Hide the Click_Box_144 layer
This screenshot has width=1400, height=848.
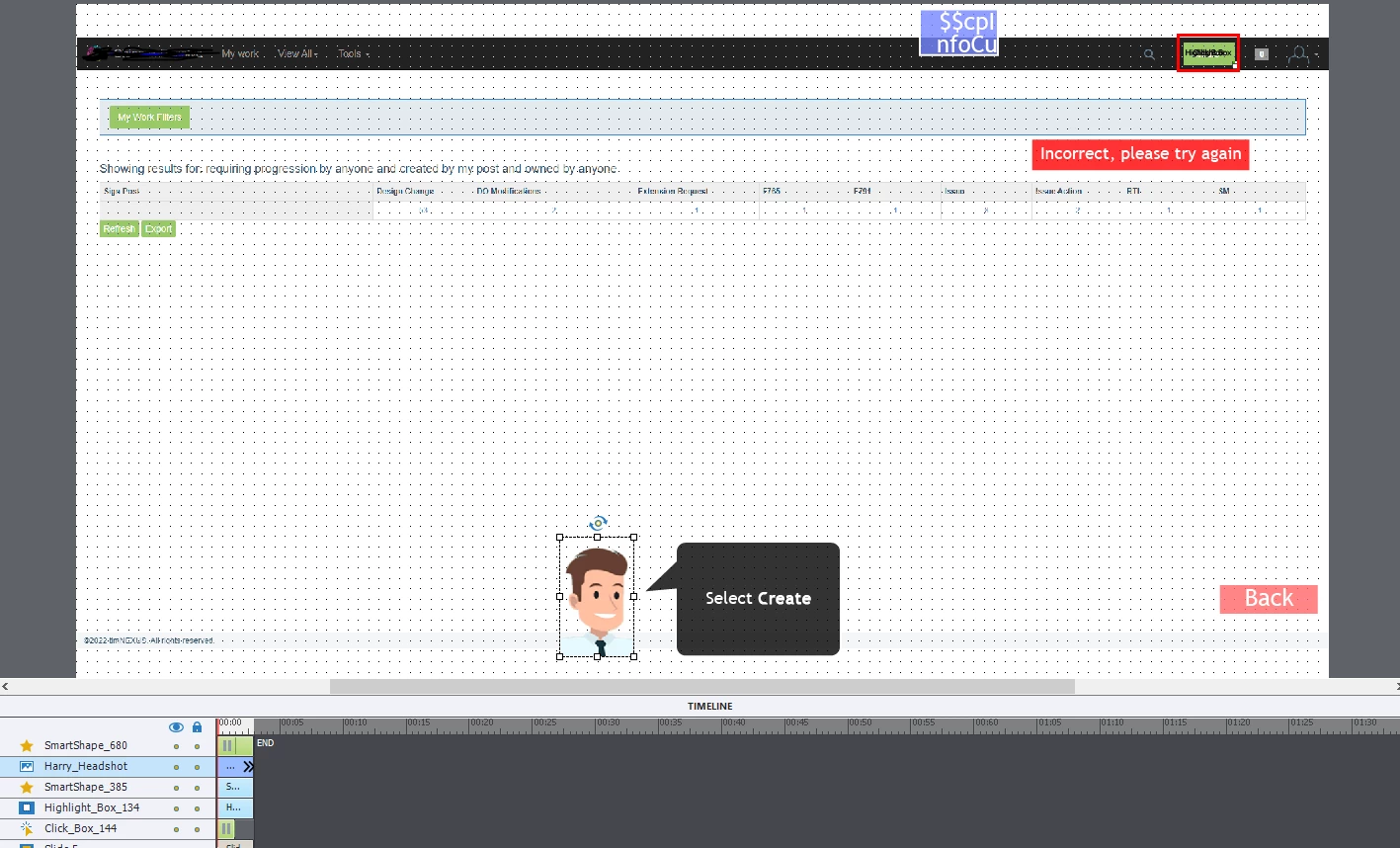[176, 829]
